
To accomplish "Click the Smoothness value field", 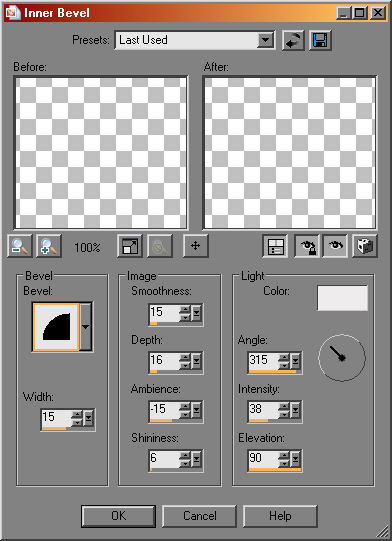I will 164,312.
